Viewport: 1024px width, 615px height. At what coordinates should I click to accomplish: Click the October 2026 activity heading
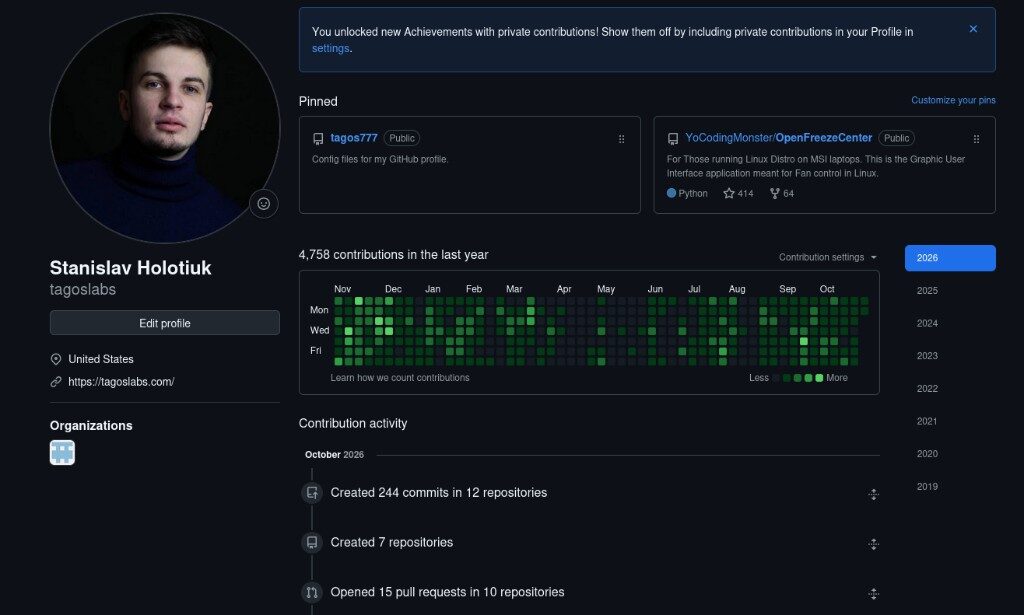click(334, 454)
